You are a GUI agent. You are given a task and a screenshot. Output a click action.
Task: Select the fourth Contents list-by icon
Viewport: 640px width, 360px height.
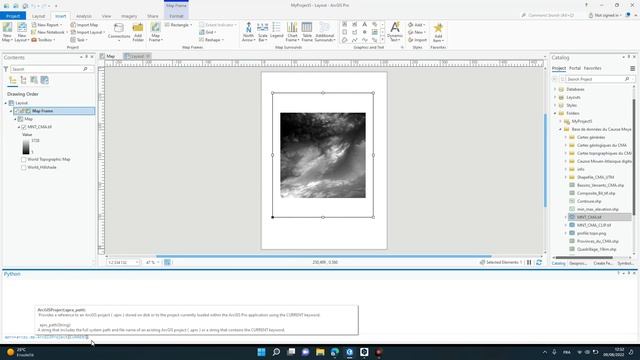44,80
